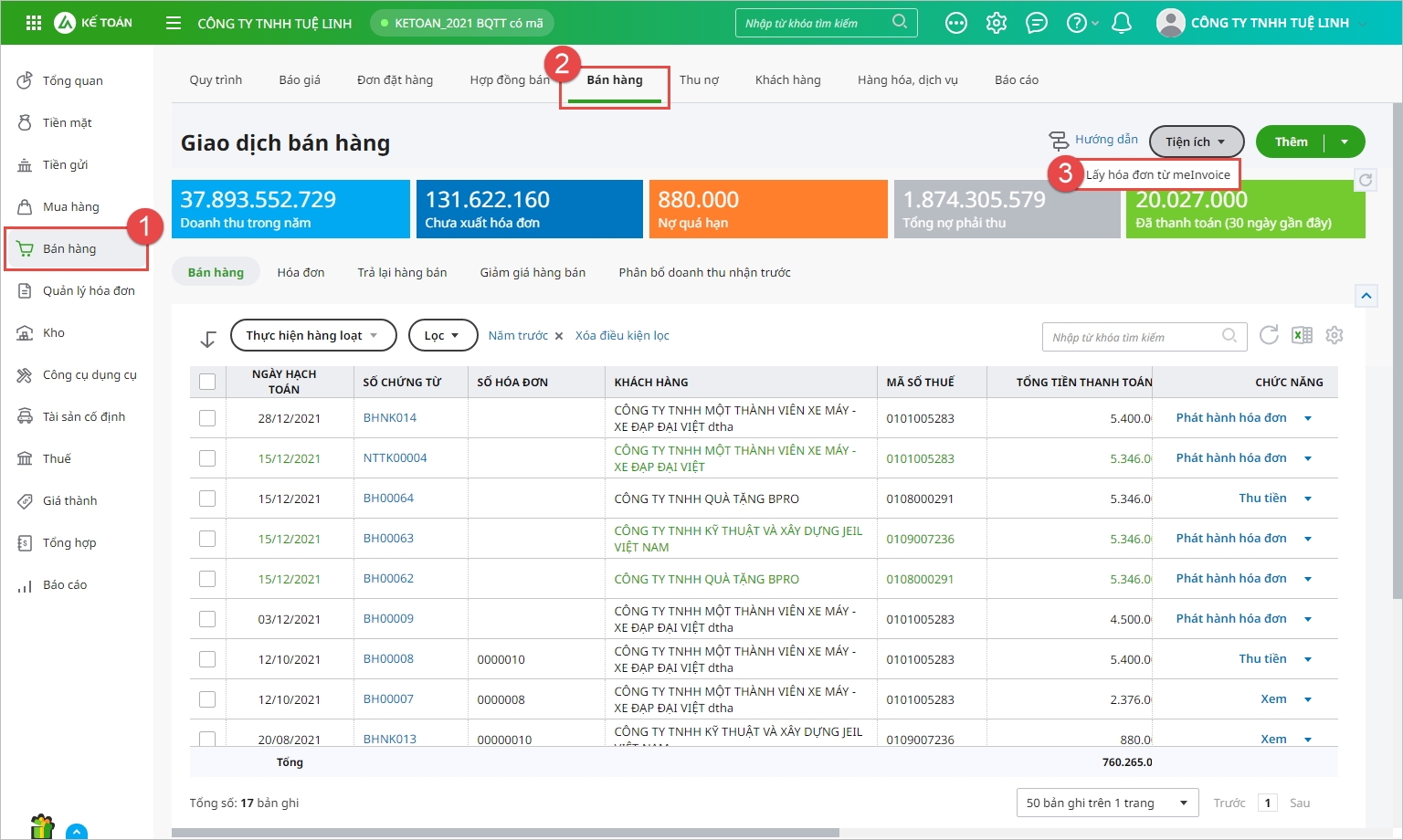Open table column settings gear
The image size is (1403, 840).
[1334, 335]
